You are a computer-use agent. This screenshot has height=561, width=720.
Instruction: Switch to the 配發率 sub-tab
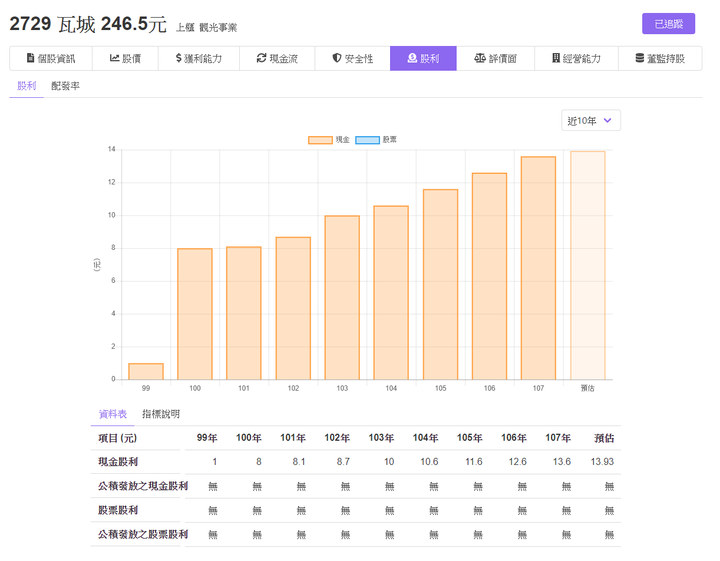tap(65, 86)
